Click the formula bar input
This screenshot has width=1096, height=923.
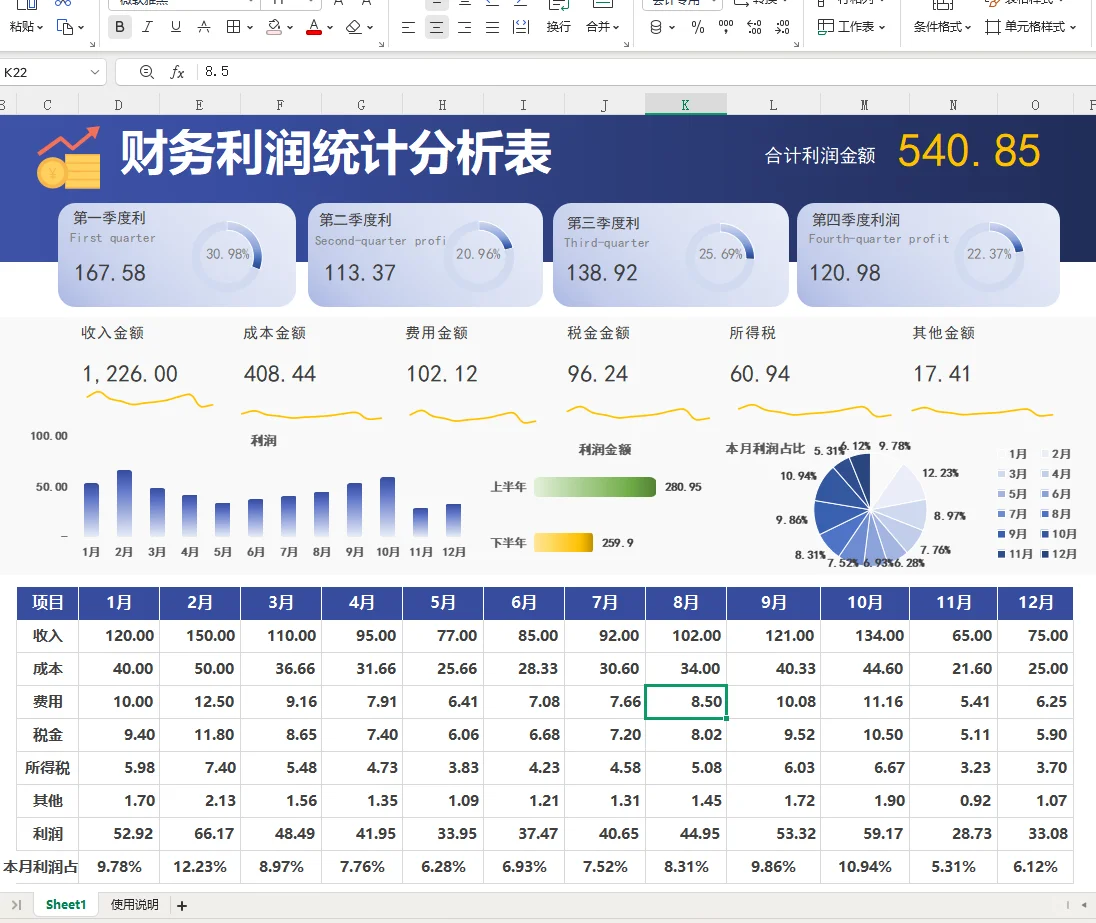coord(647,72)
